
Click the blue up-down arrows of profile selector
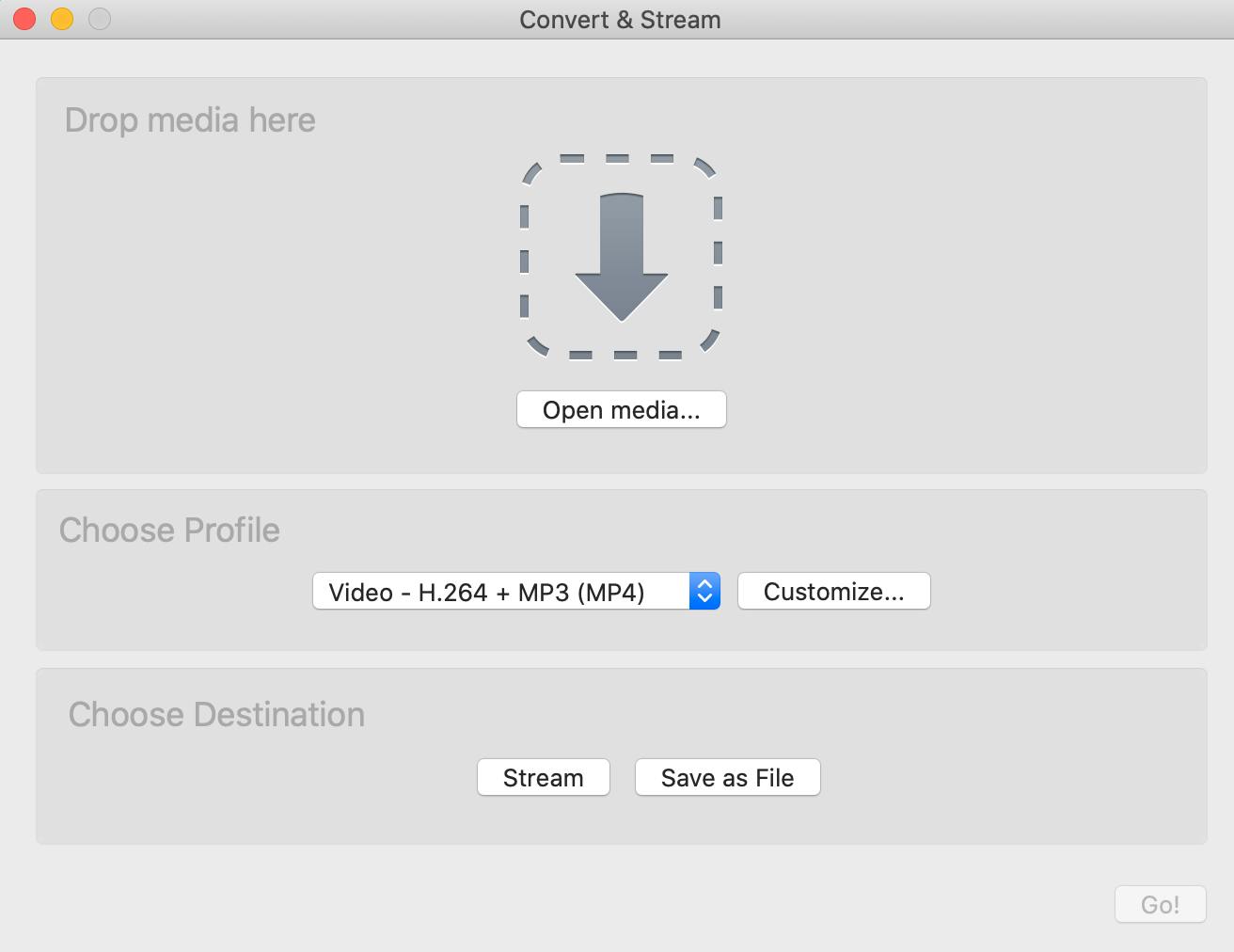tap(704, 592)
